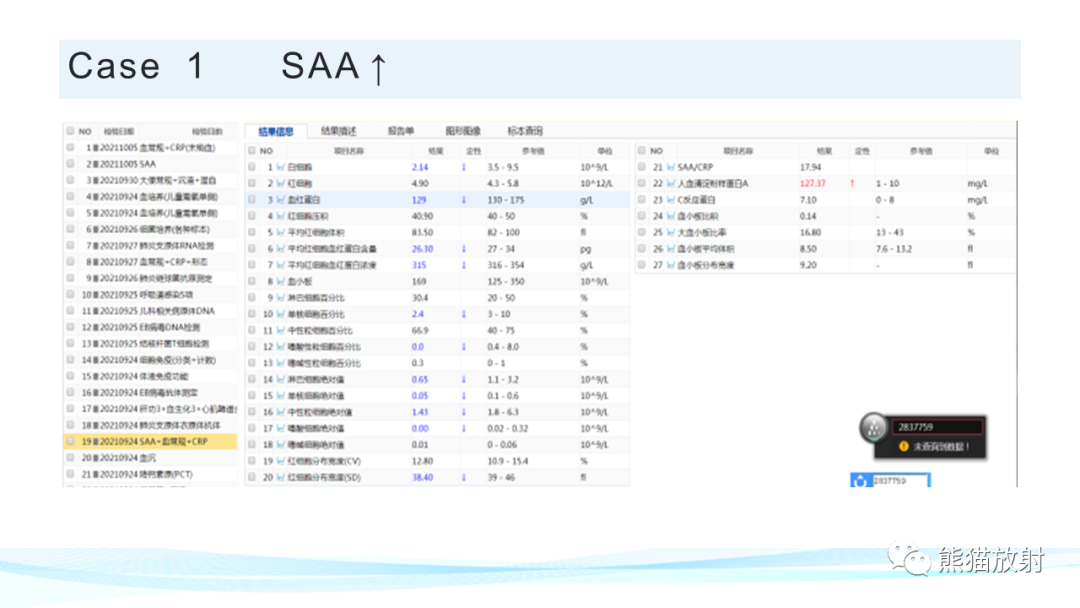Viewport: 1080px width, 608px height.
Task: Click reference range 130 - 175
Action: click(x=506, y=200)
